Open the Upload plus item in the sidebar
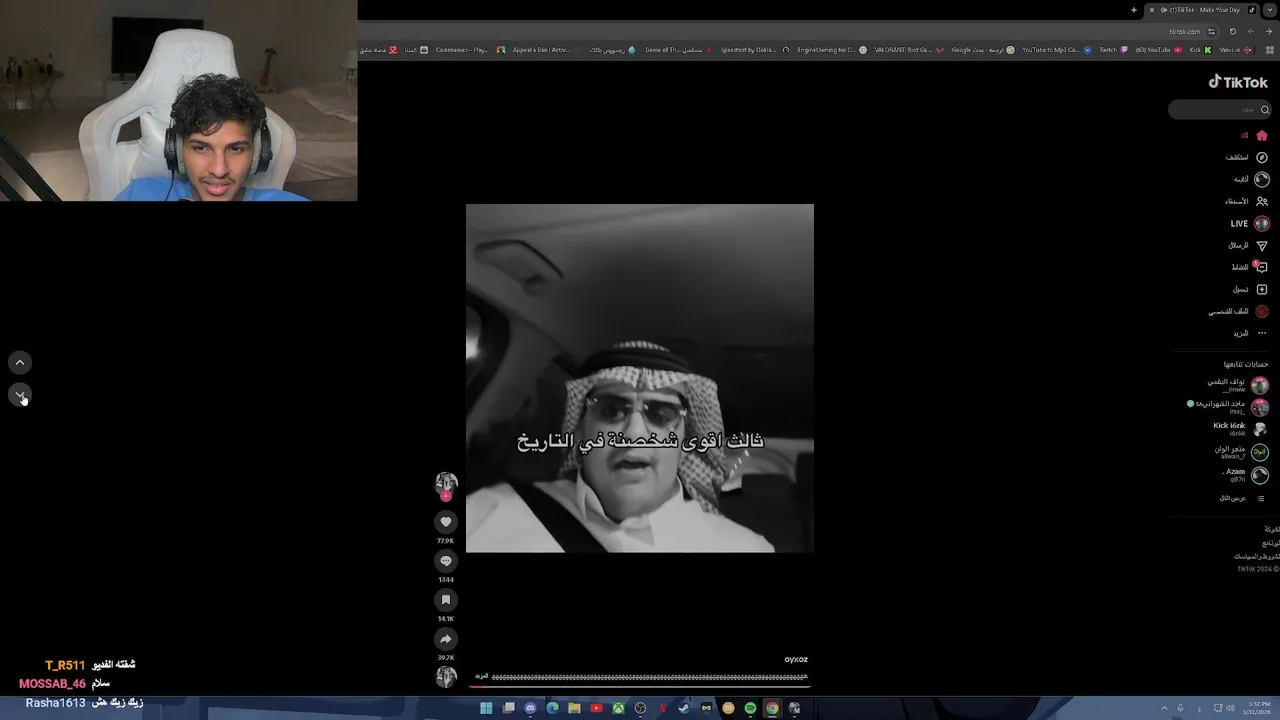The width and height of the screenshot is (1280, 720). point(1250,289)
